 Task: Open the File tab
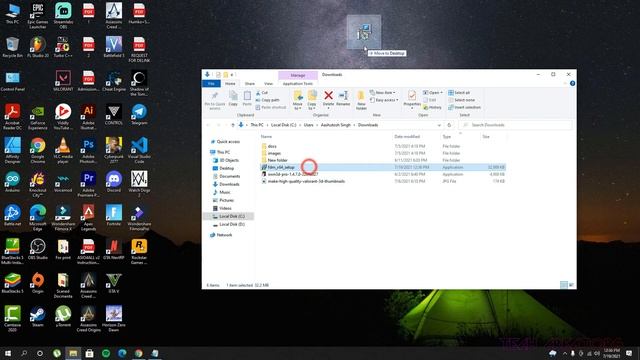coord(211,83)
